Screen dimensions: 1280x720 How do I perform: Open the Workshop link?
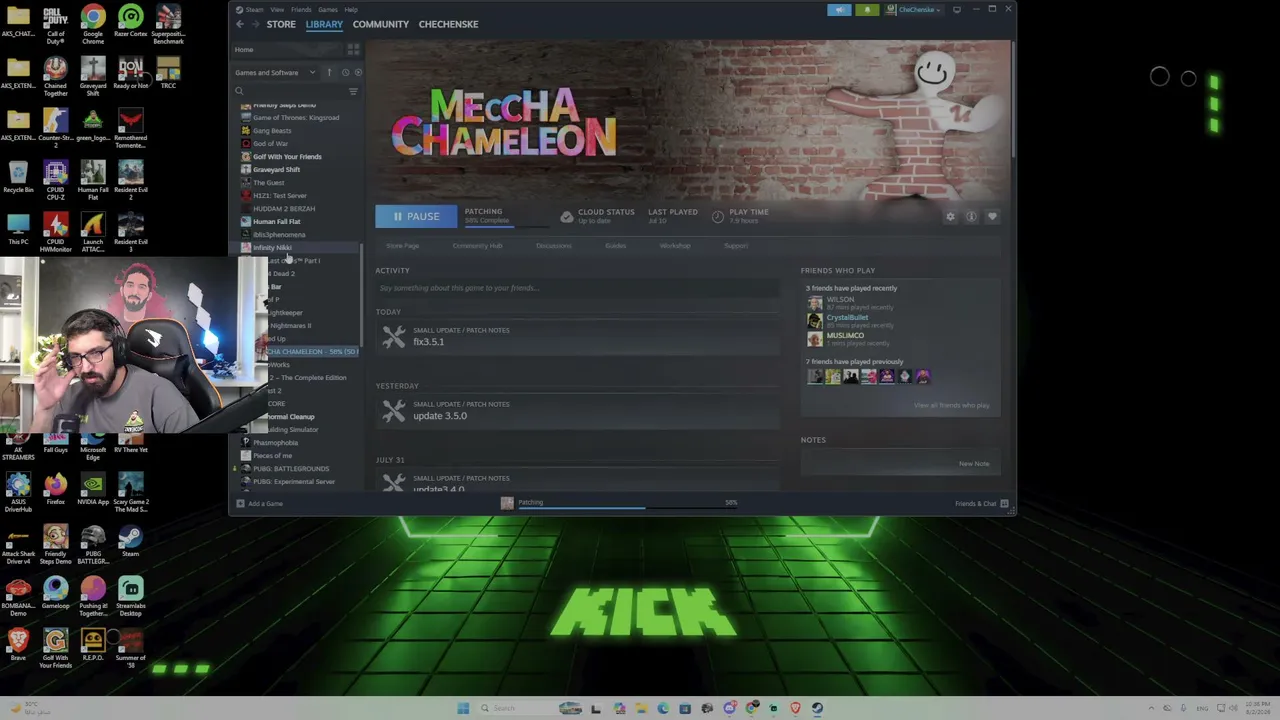coord(675,246)
